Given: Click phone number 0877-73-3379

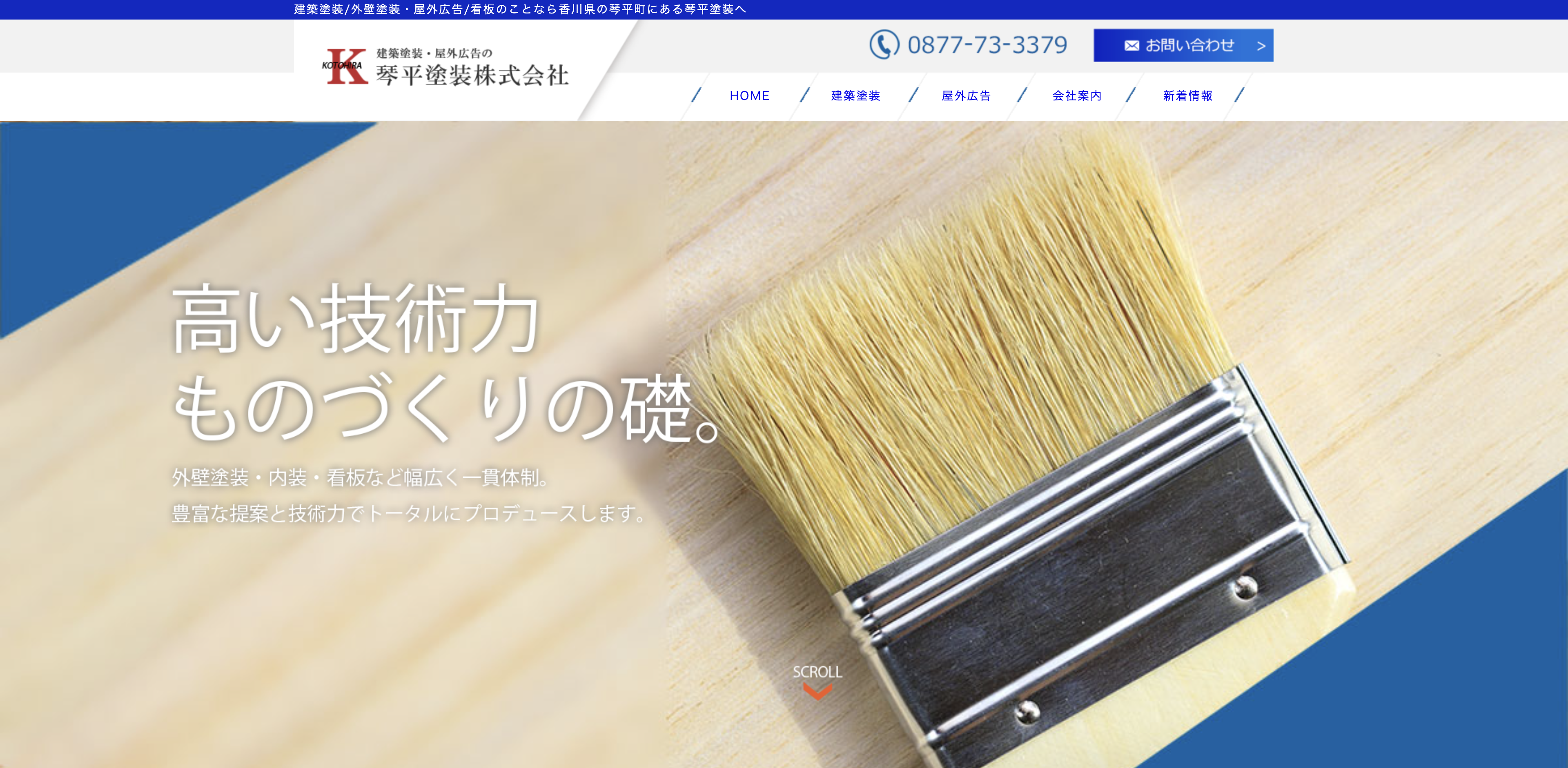Looking at the screenshot, I should point(987,45).
